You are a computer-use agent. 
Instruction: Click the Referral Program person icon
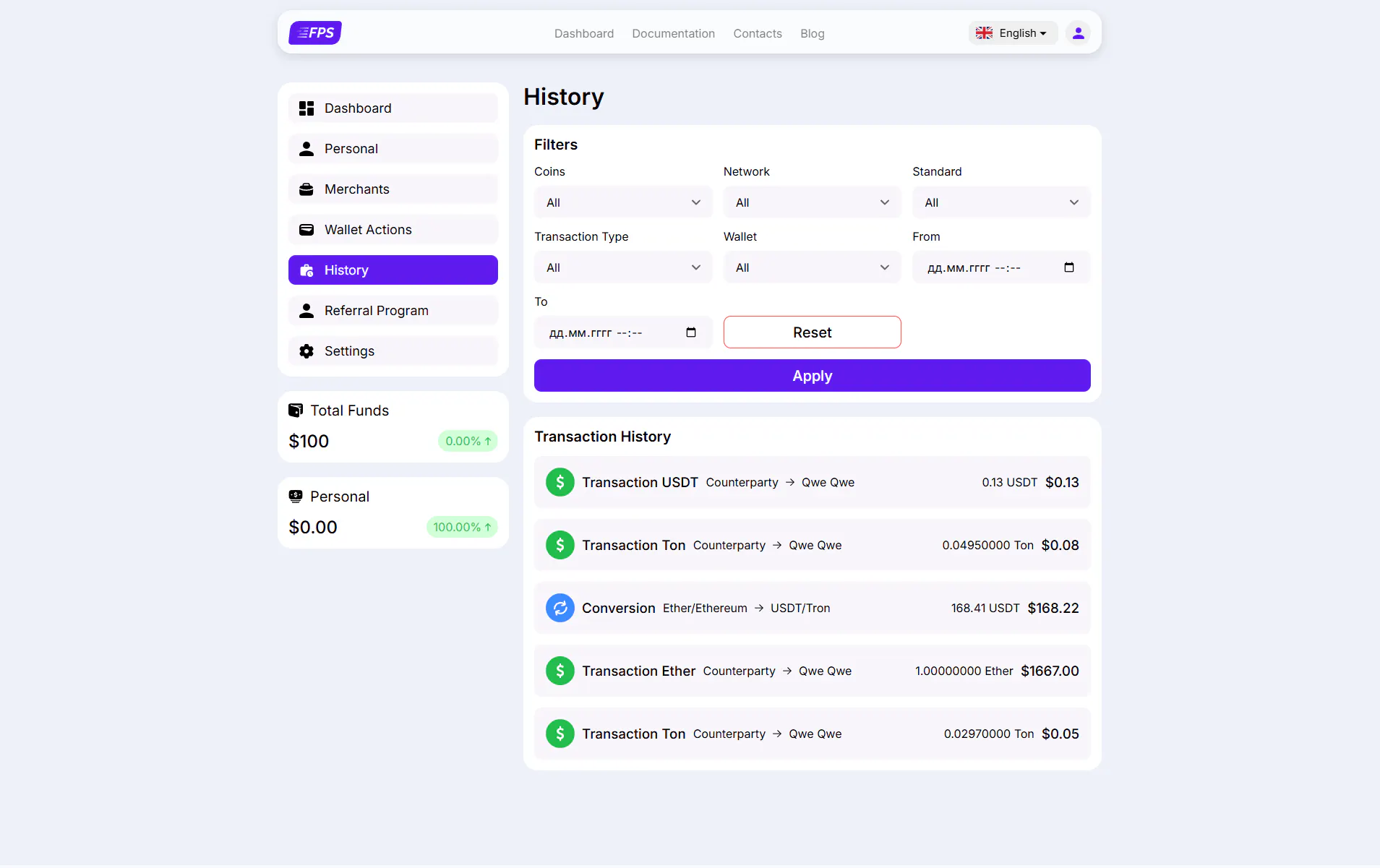(307, 311)
